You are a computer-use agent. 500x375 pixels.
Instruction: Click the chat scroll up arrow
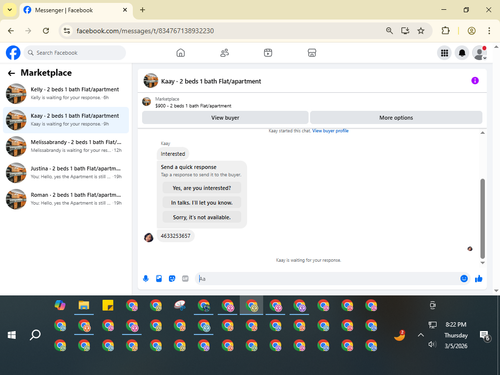(x=482, y=133)
